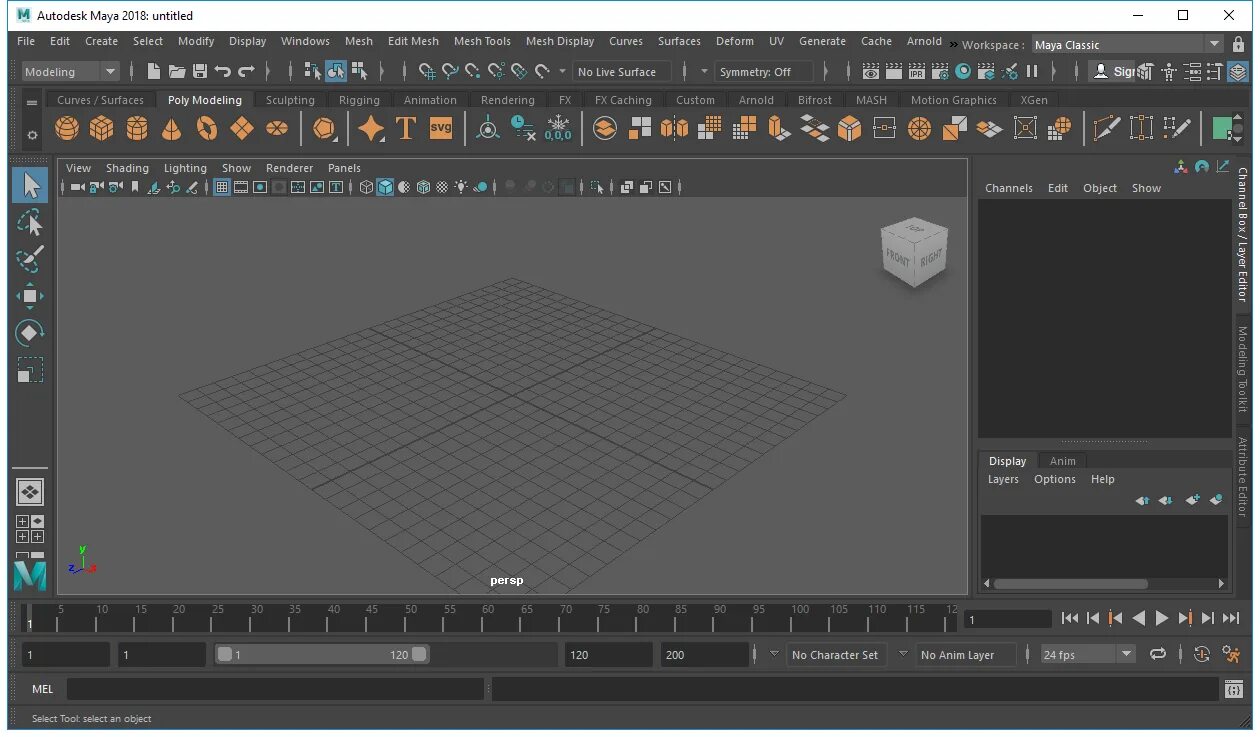
Task: Play the animation forwards
Action: [x=1162, y=618]
